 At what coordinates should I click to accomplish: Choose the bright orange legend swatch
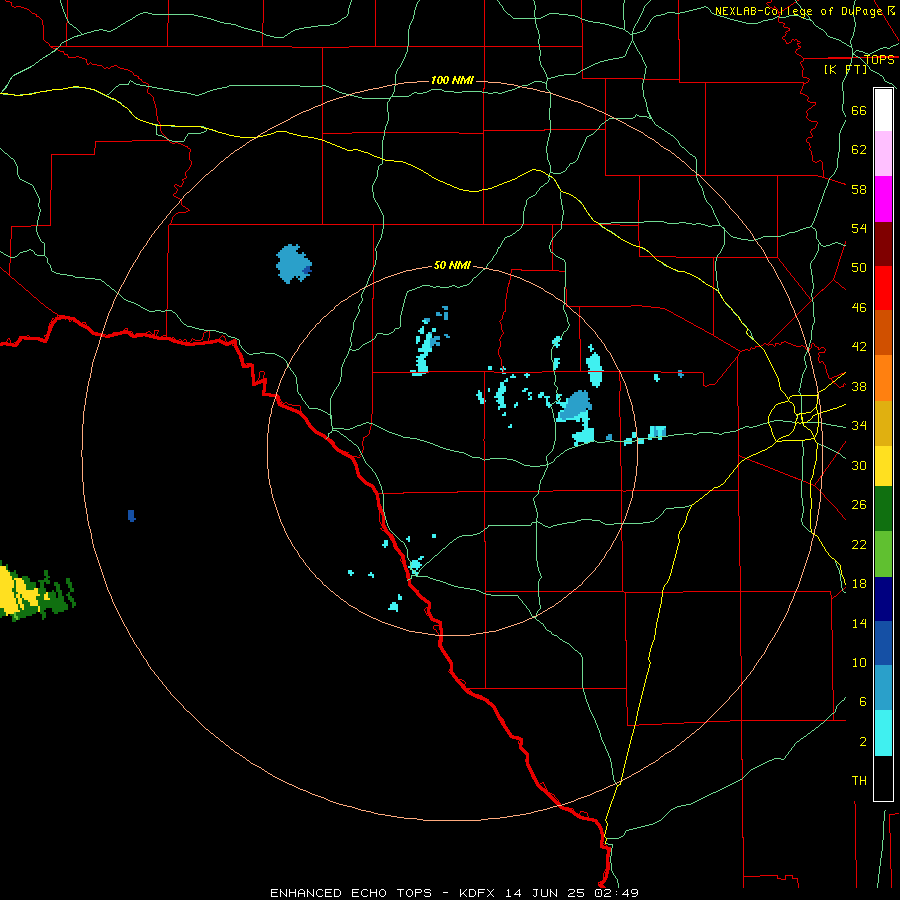[x=883, y=378]
